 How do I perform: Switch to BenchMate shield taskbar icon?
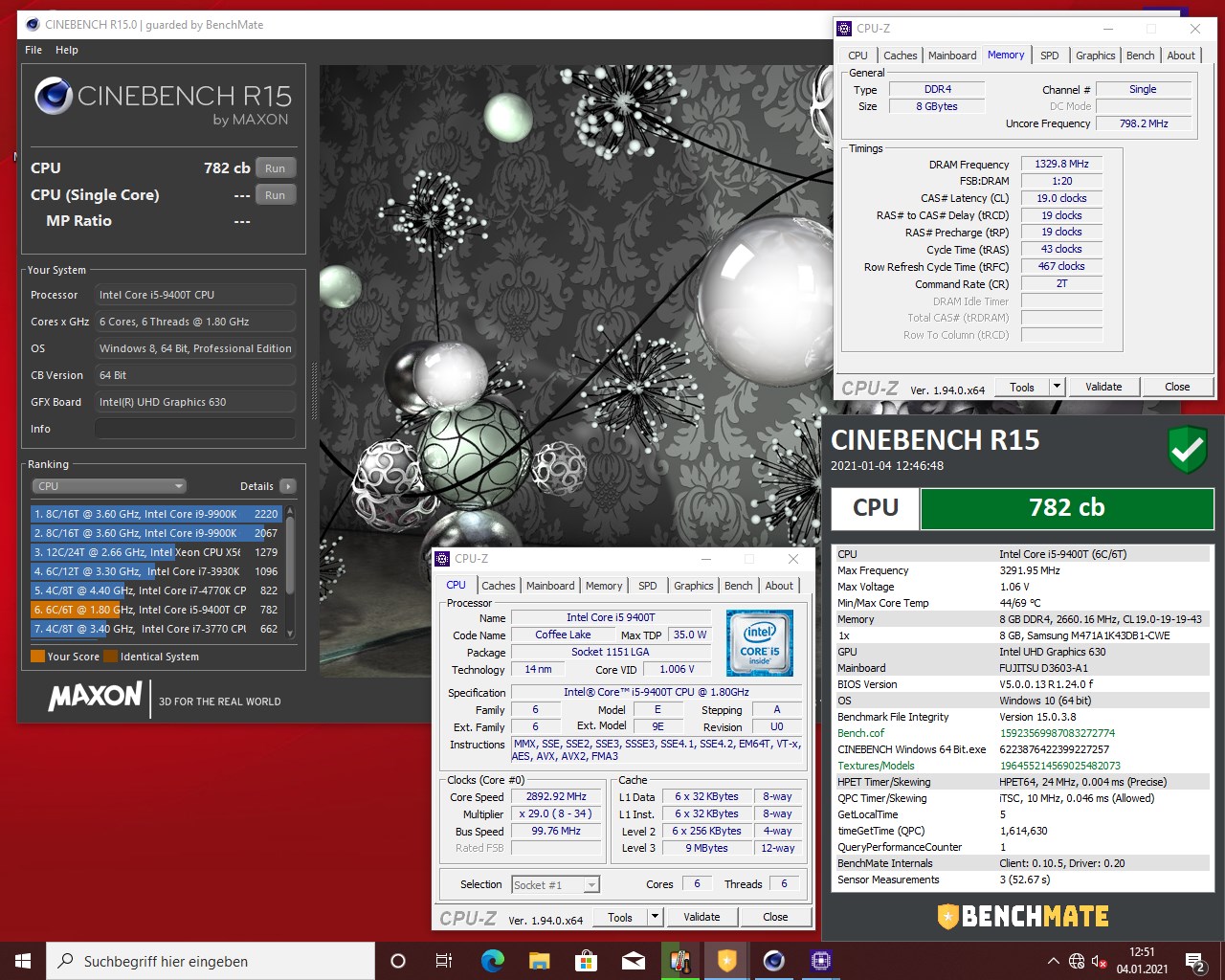click(727, 961)
